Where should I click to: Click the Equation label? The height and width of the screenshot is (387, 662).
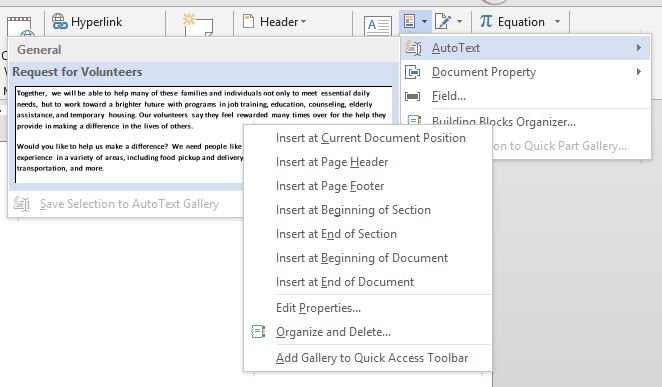[521, 22]
